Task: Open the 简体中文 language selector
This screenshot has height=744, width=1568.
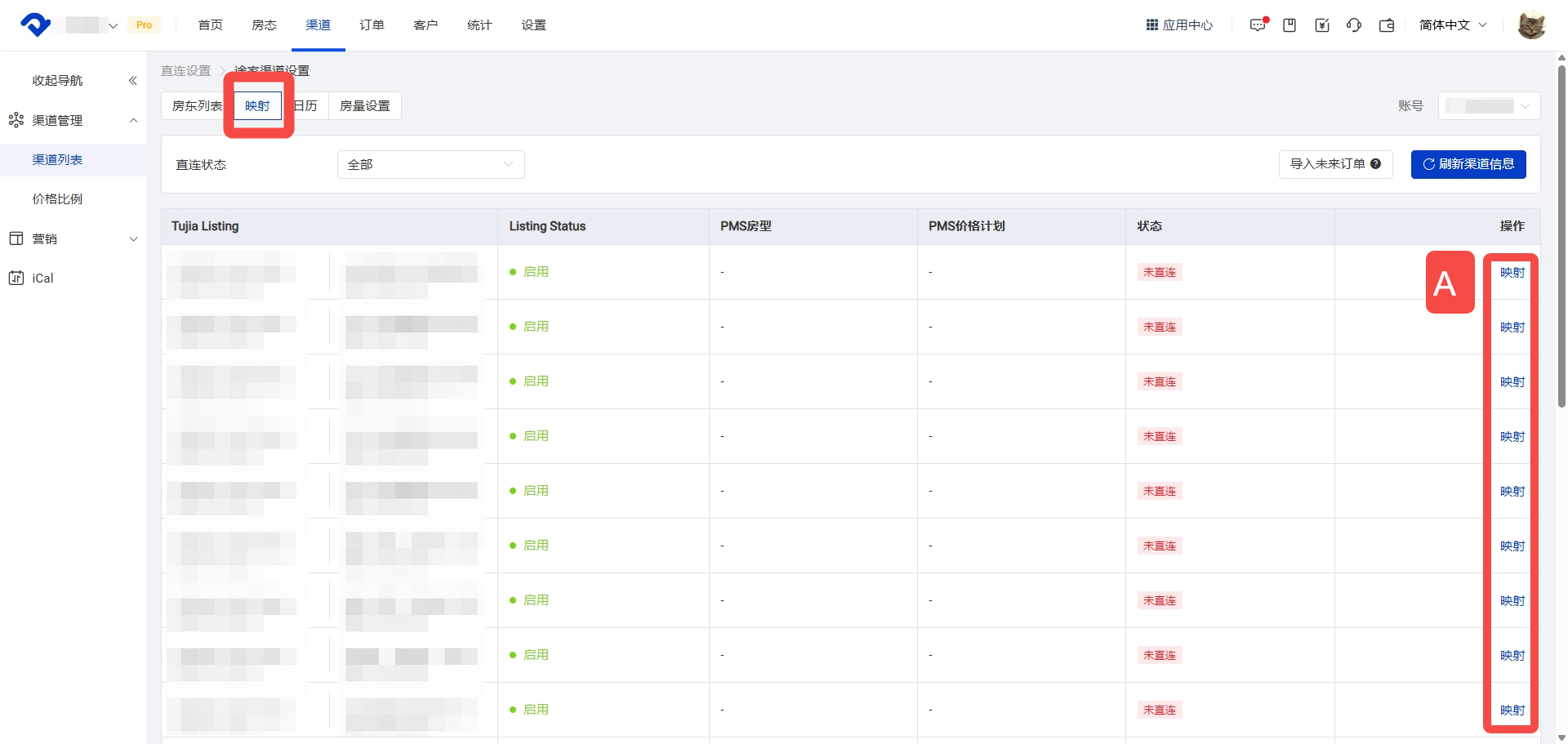Action: (1453, 25)
